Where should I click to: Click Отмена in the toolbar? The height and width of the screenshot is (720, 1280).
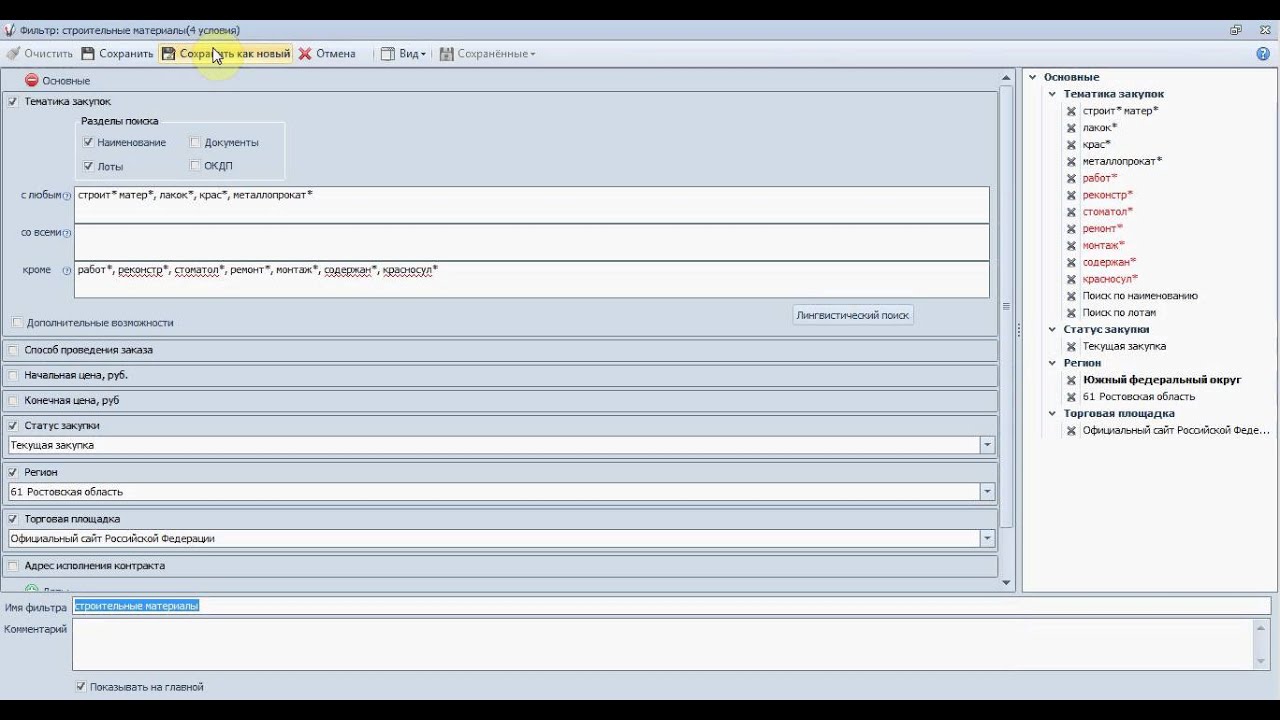pos(327,54)
